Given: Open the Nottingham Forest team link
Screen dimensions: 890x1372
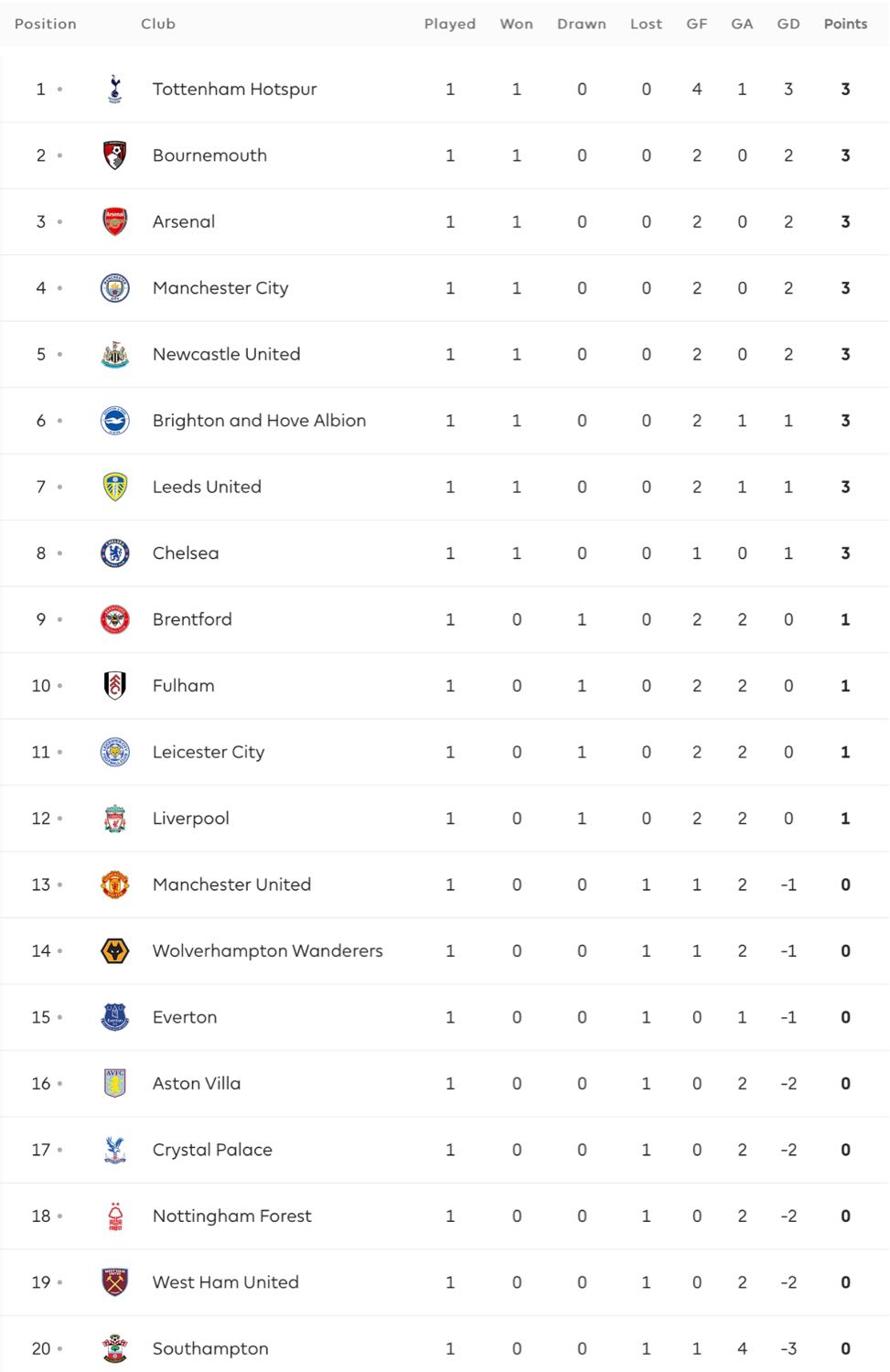Looking at the screenshot, I should point(232,1216).
